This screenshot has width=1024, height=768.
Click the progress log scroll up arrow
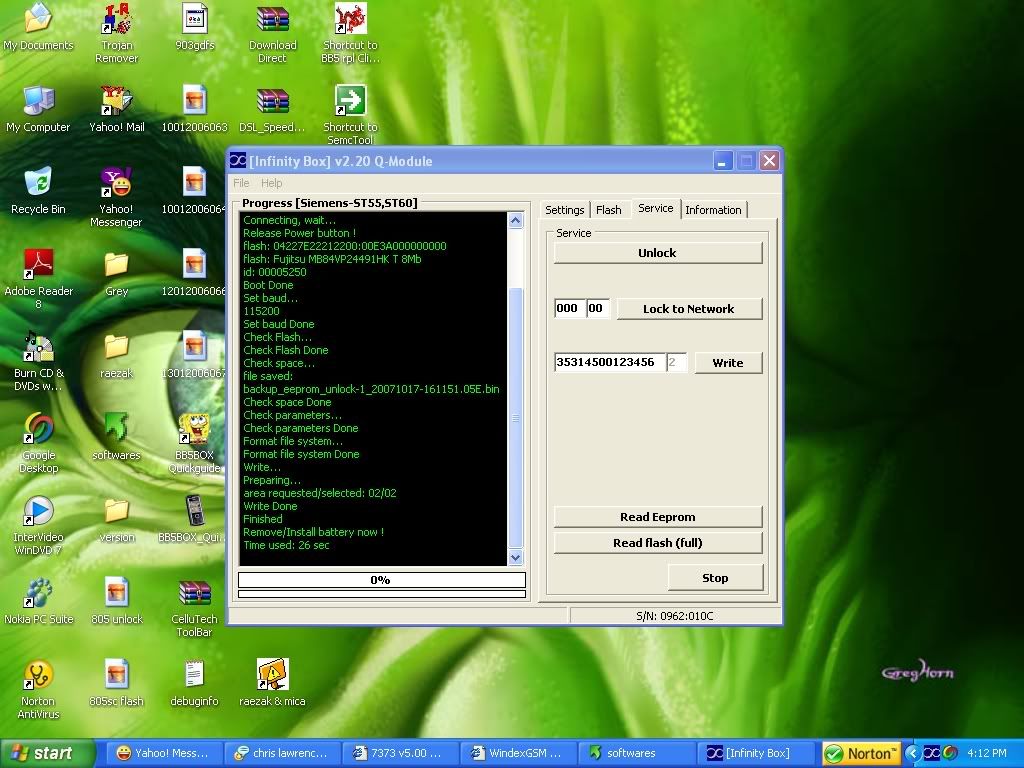515,221
